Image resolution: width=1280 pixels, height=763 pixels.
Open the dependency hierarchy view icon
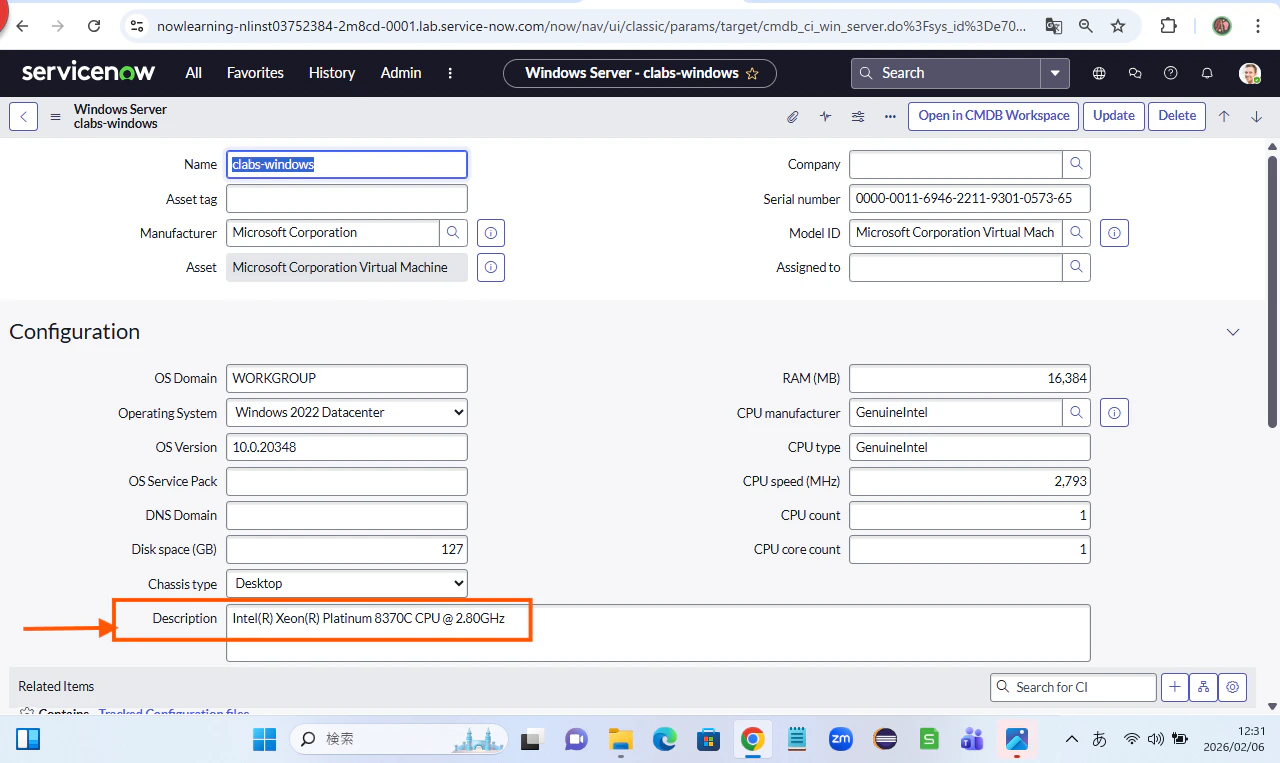point(1204,687)
